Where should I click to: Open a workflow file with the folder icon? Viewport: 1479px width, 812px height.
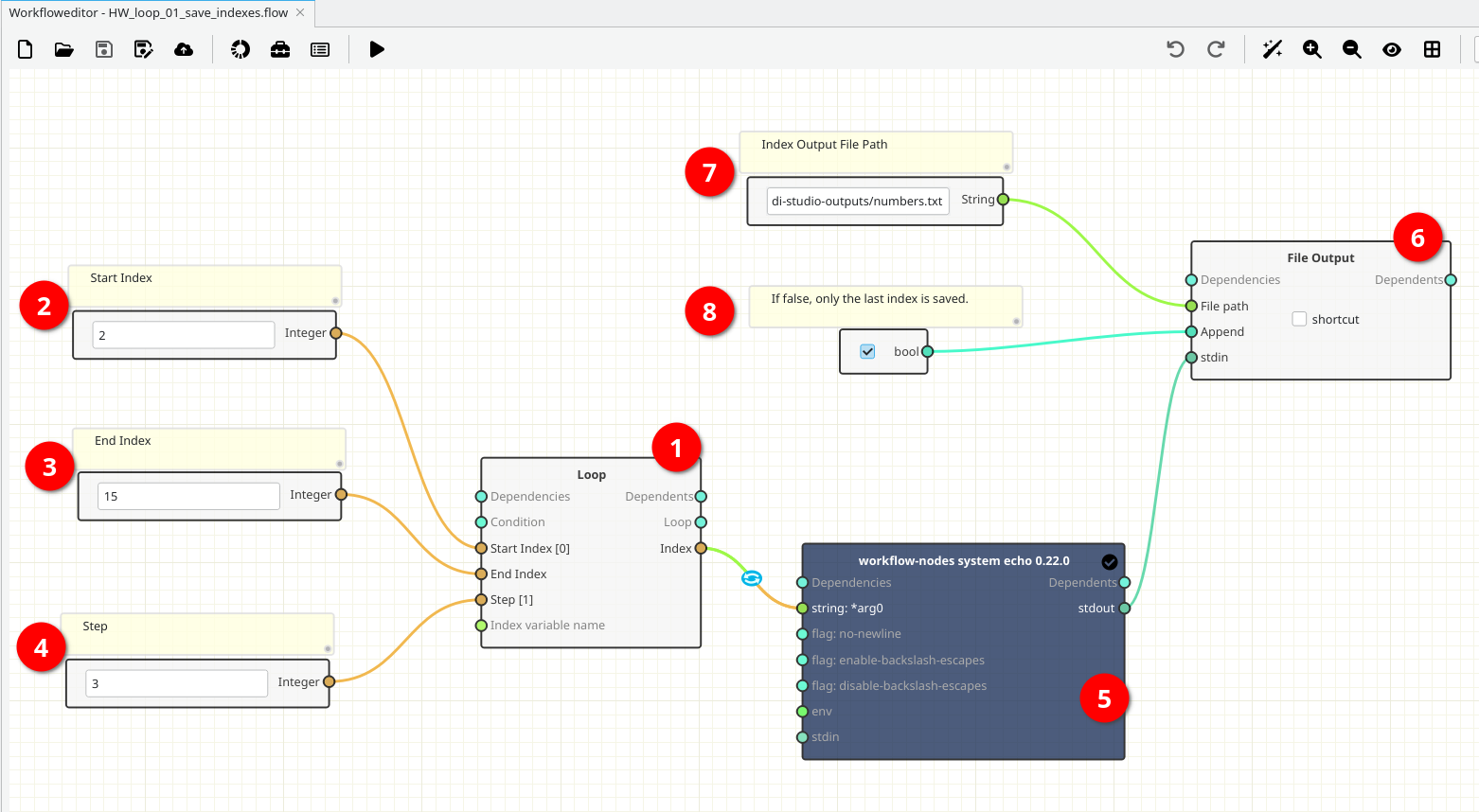coord(64,49)
